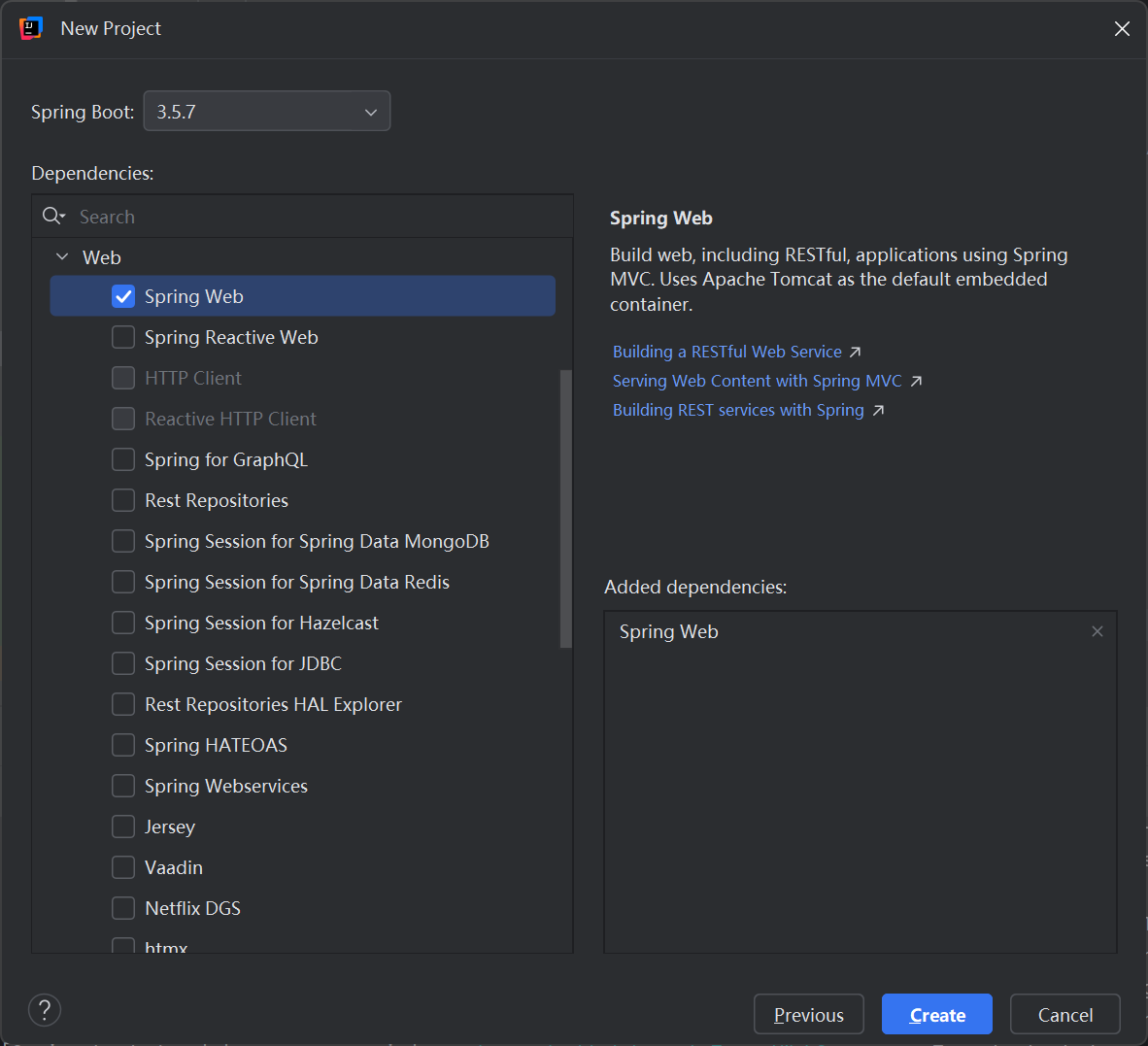Screen dimensions: 1148x1046
Task: Check Rest Repositories HAL Explorer
Action: click(x=123, y=704)
